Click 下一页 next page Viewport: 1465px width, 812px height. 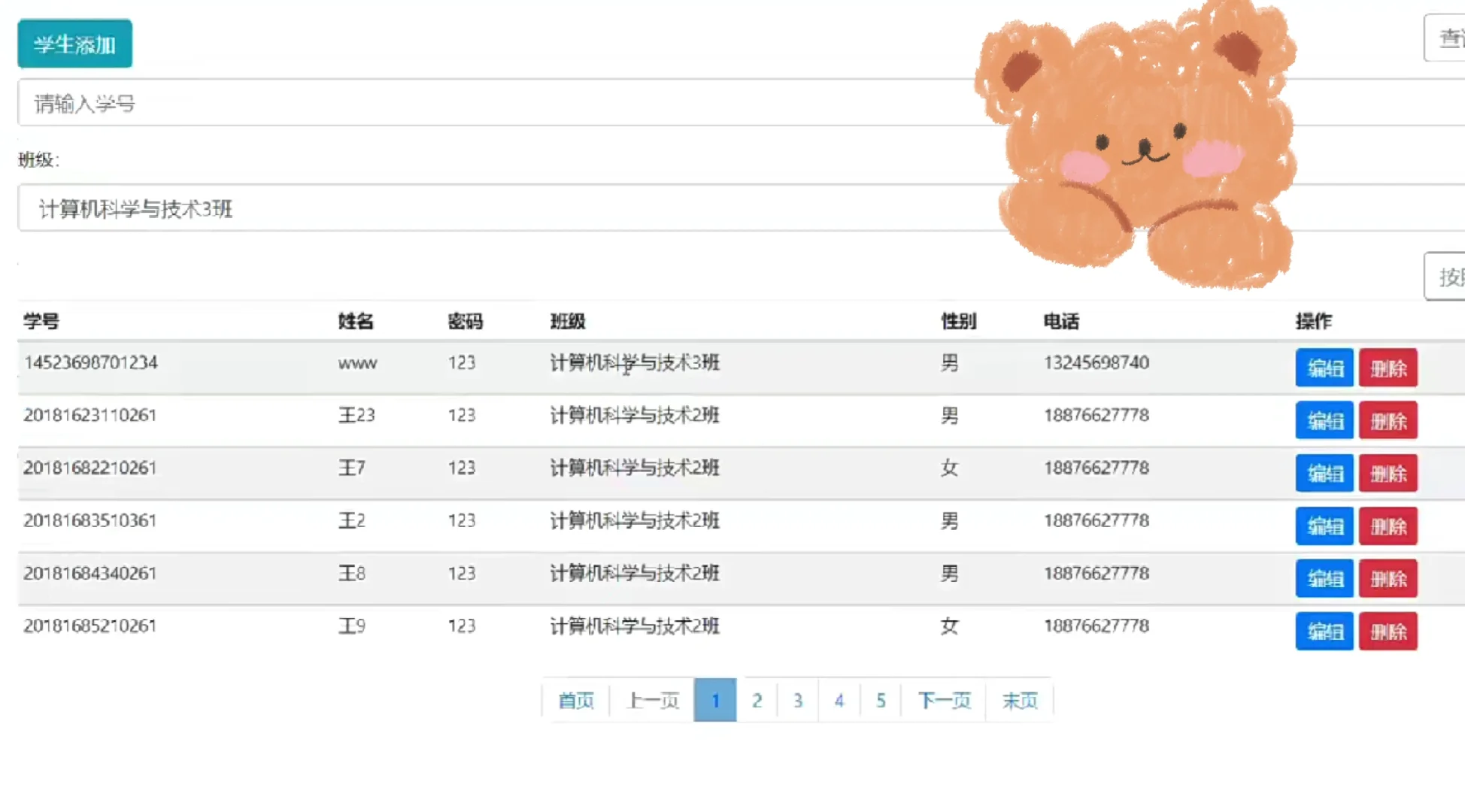point(942,699)
